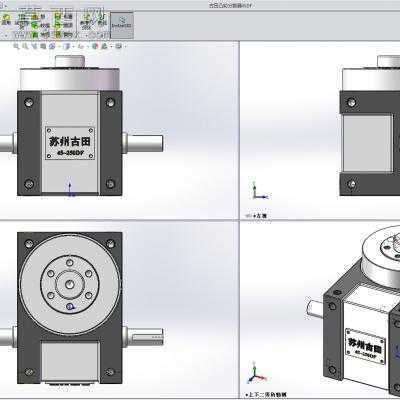This screenshot has height=400, width=400.
Task: Select the 苏州古田 nameplate in the isometric view
Action: coord(365,345)
